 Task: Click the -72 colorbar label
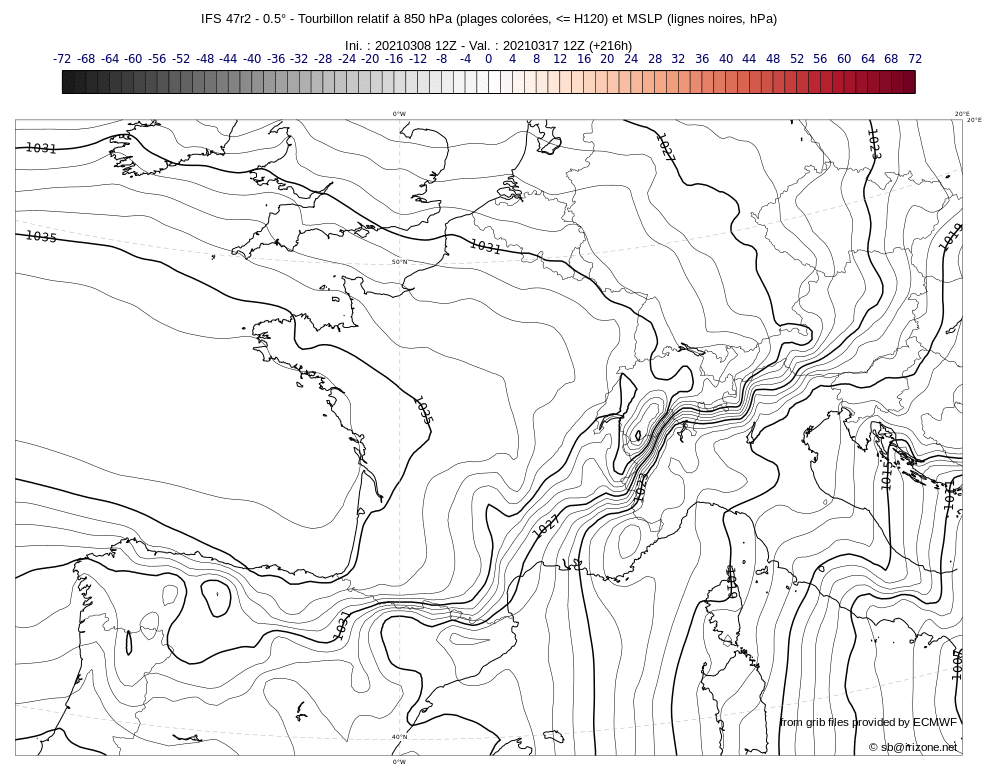(x=62, y=59)
